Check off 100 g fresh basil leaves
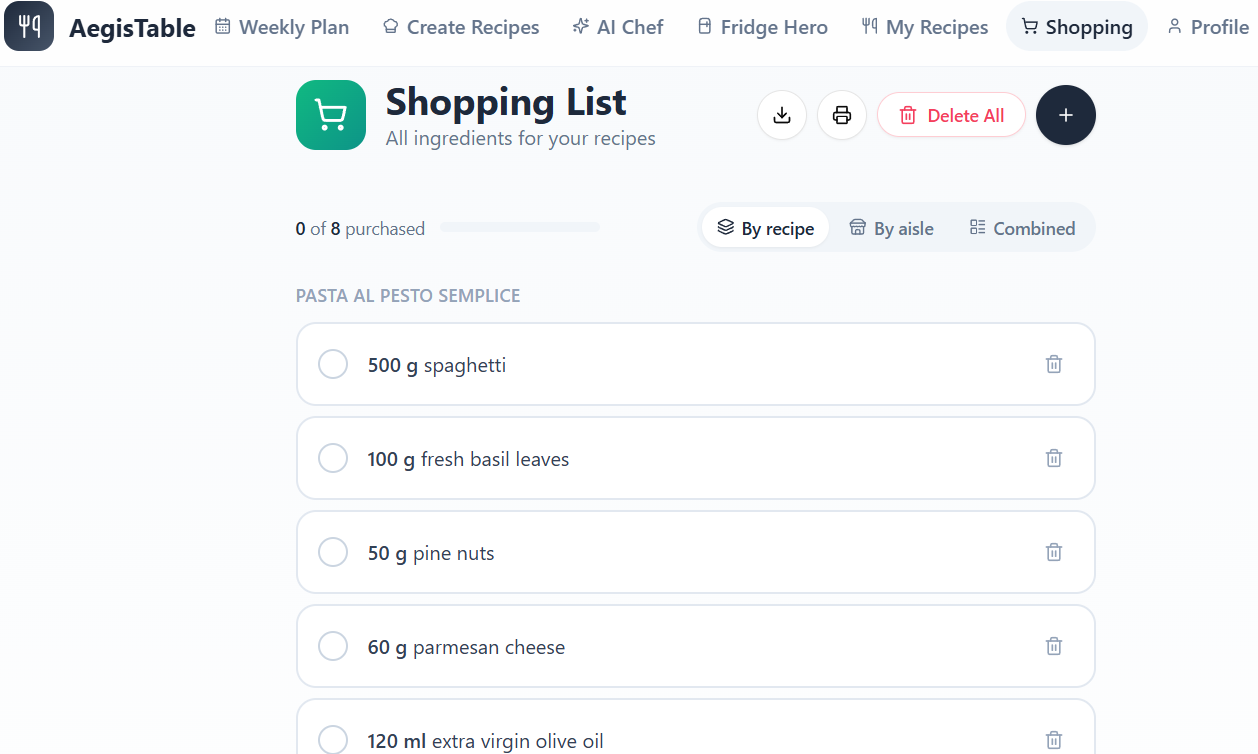1258x754 pixels. pyautogui.click(x=333, y=458)
